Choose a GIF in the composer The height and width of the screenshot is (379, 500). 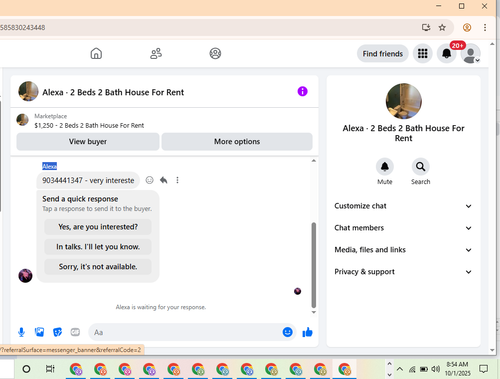click(75, 332)
